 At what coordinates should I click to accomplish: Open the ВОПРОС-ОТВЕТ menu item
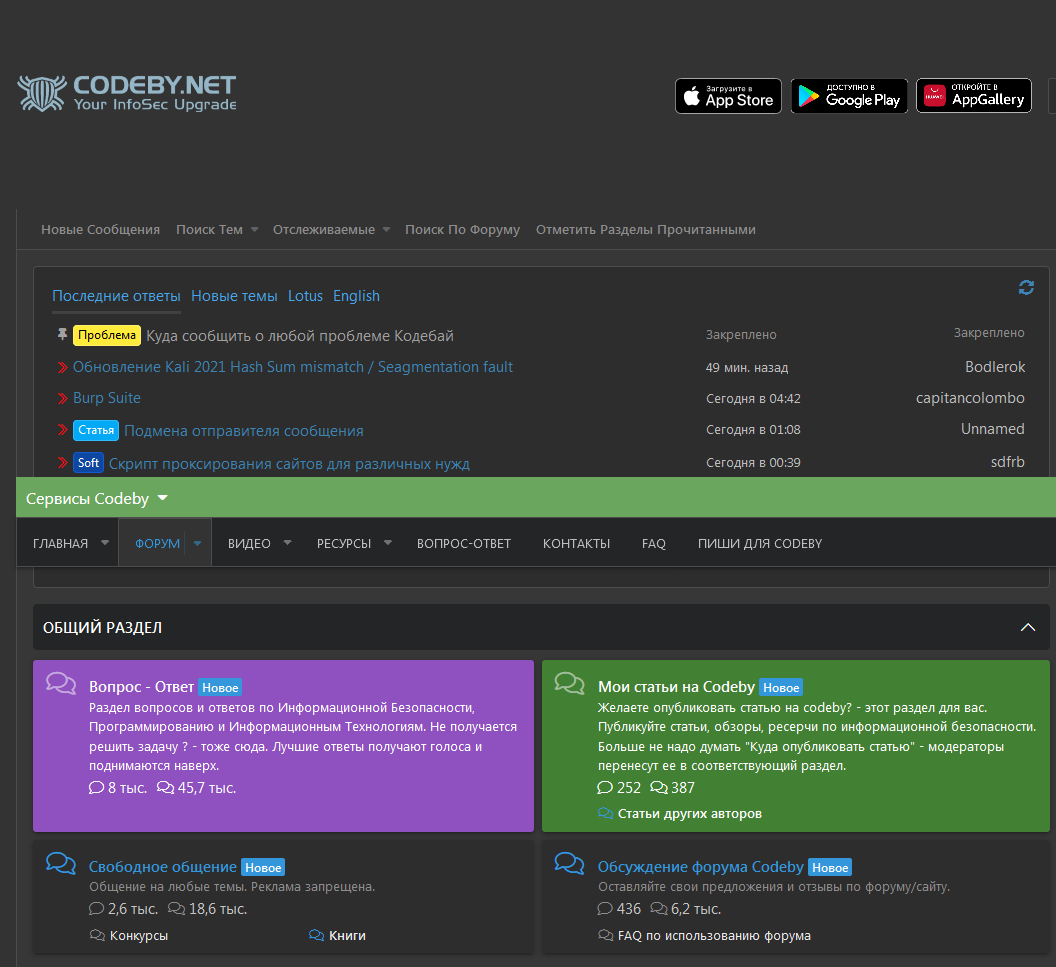[x=463, y=543]
